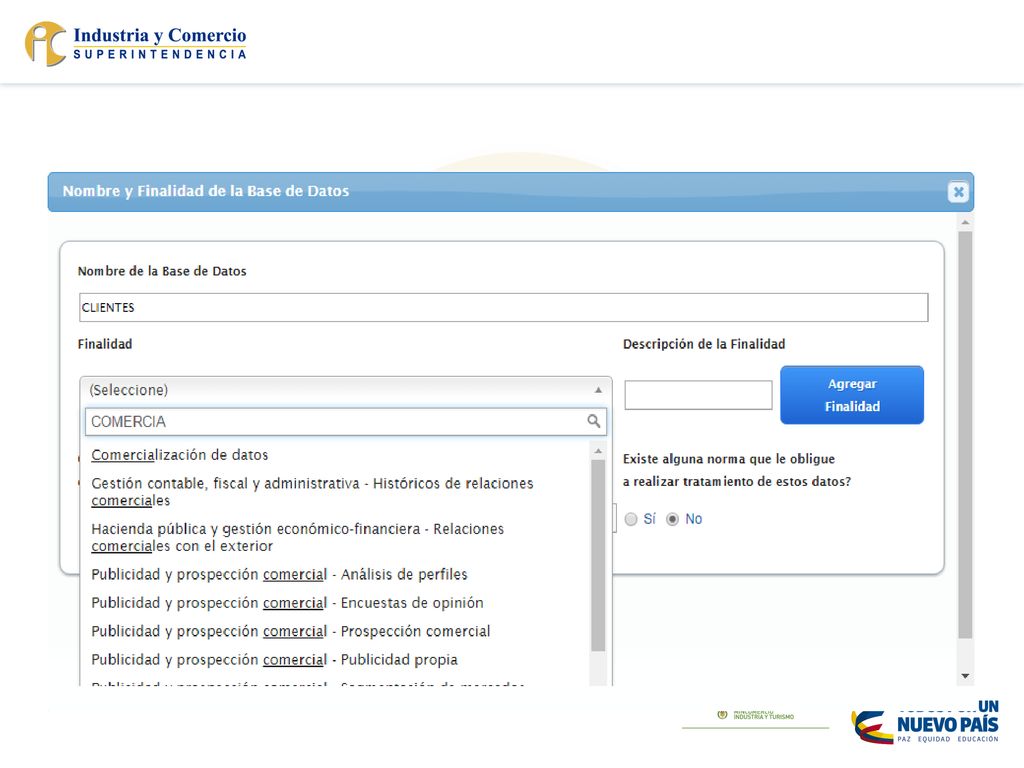Select the No radio button
This screenshot has width=1024, height=768.
tap(672, 519)
